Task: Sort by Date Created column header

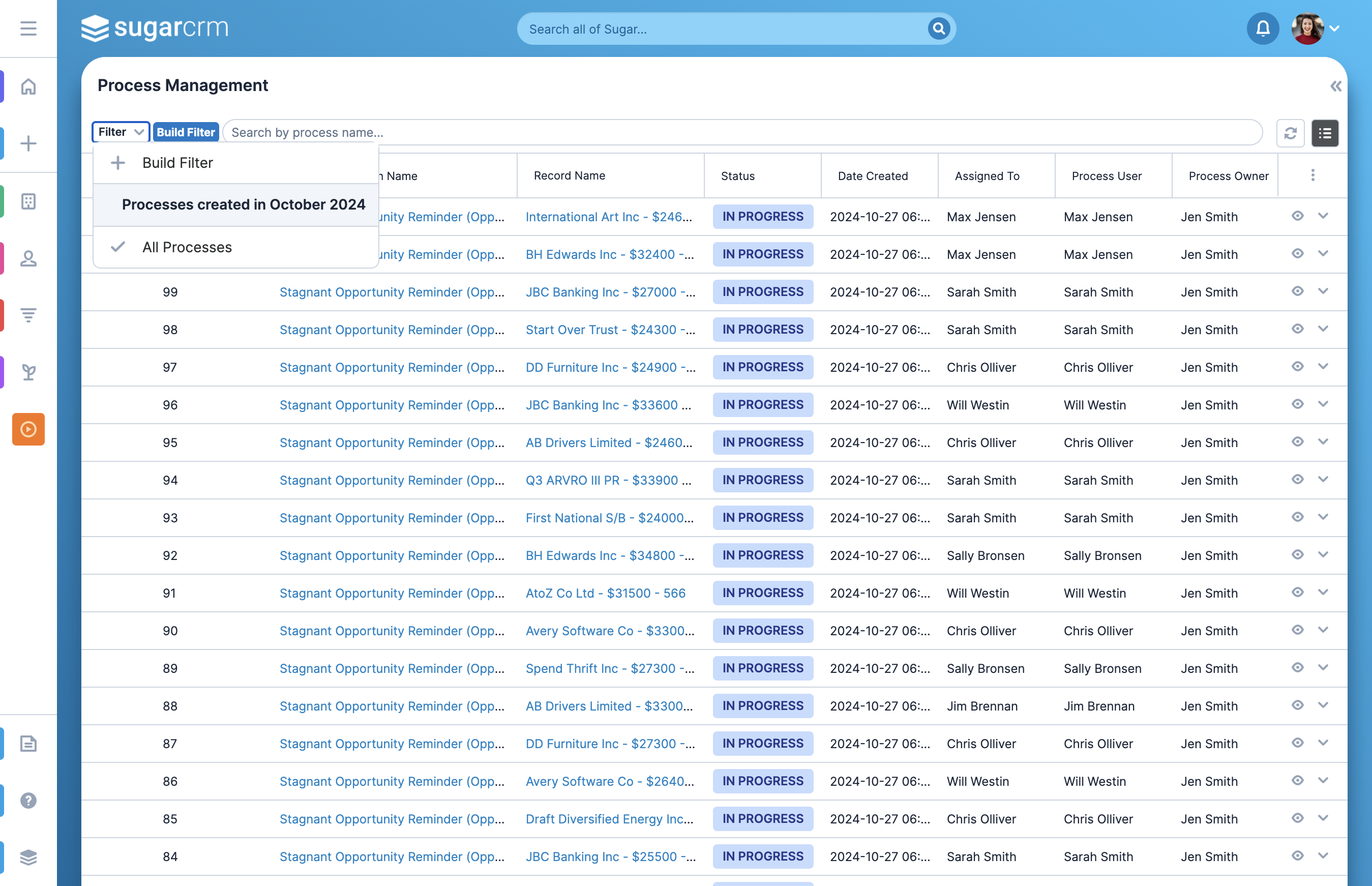Action: point(873,176)
